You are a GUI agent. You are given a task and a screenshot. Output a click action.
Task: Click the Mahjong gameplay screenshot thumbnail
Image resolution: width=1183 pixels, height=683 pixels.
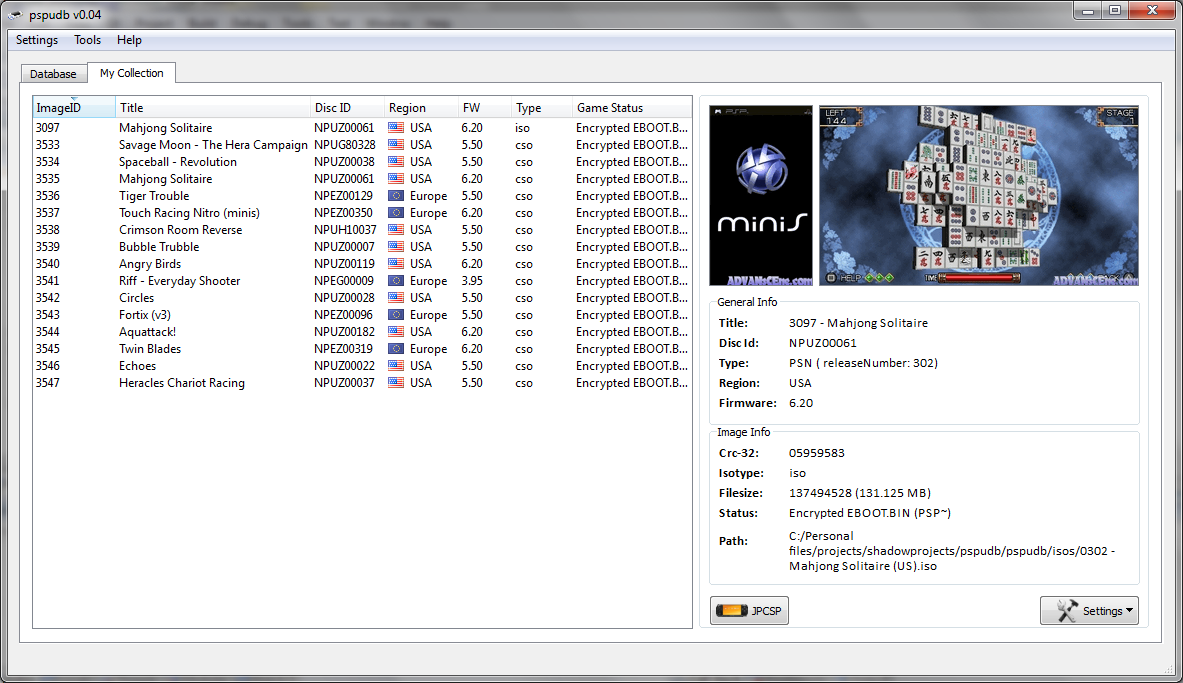[979, 195]
